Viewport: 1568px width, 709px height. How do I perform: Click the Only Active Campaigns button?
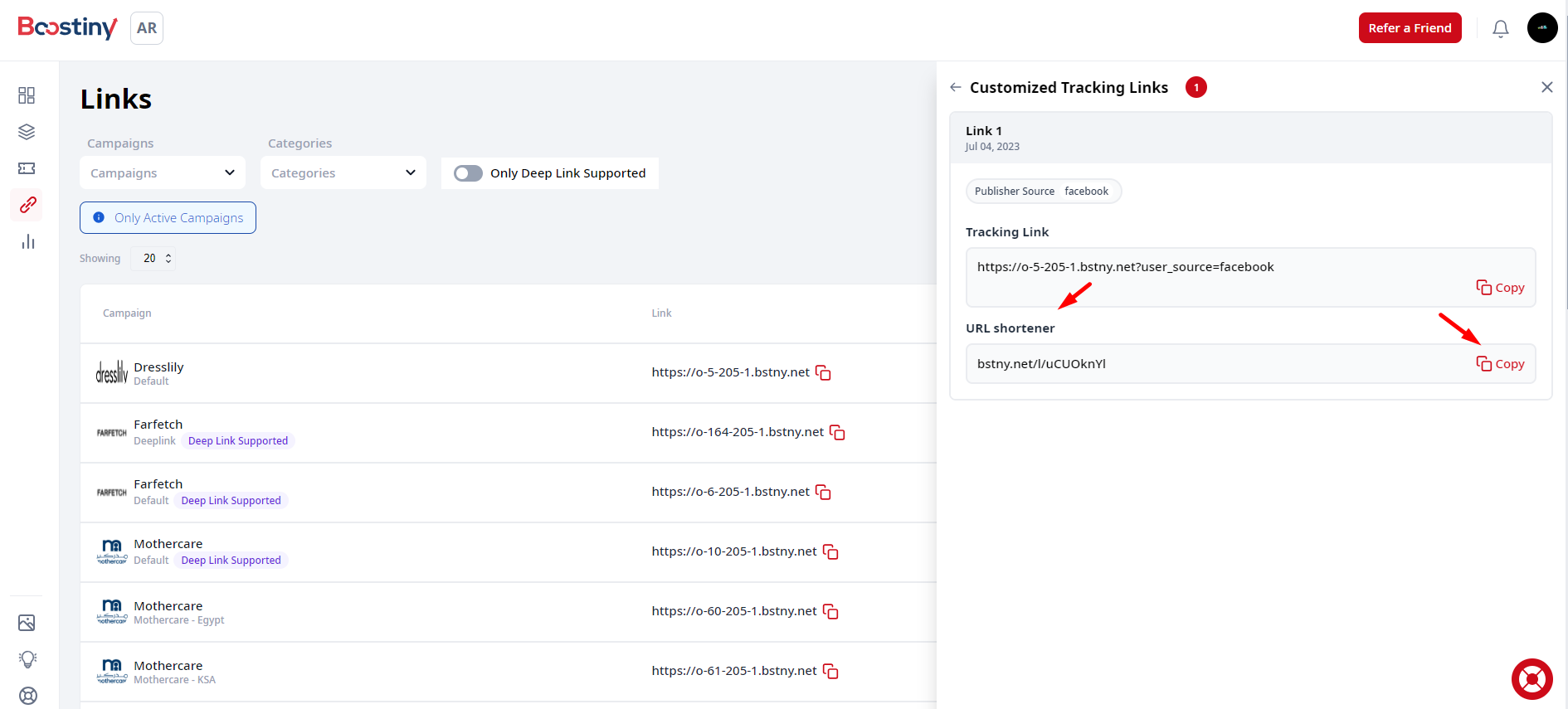168,218
